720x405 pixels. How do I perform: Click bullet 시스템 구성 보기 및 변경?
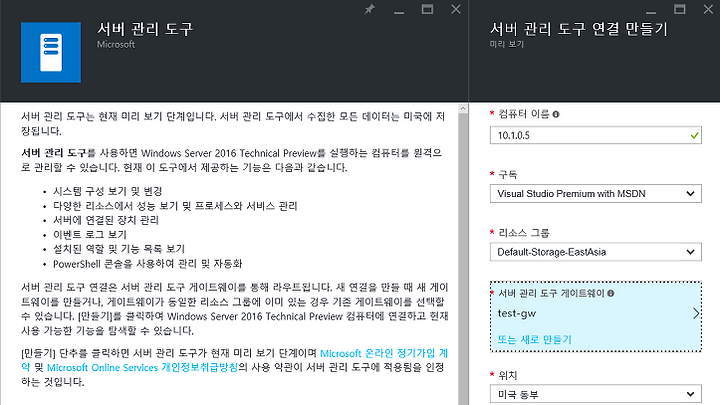(107, 191)
